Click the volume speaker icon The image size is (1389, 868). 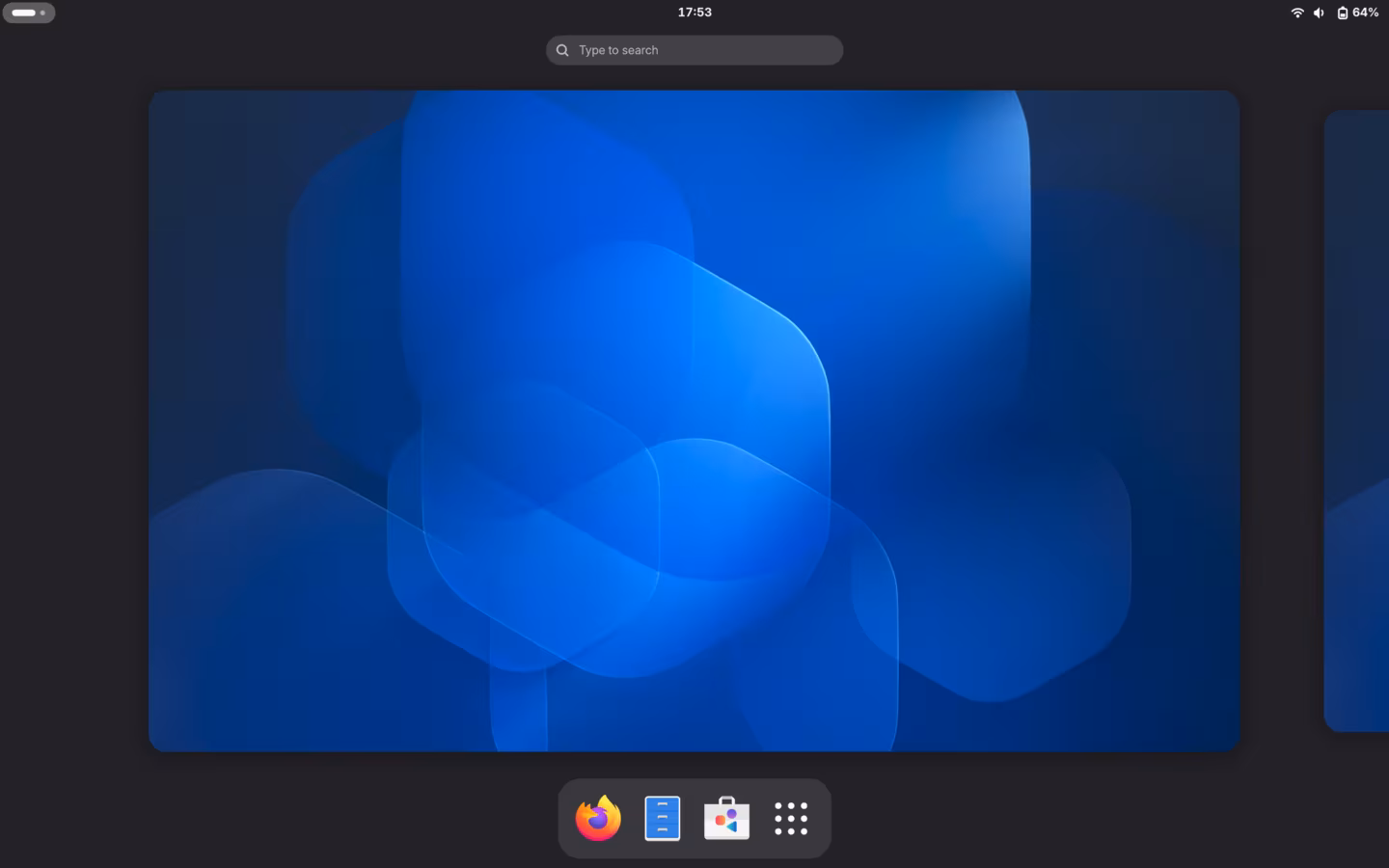(1319, 13)
